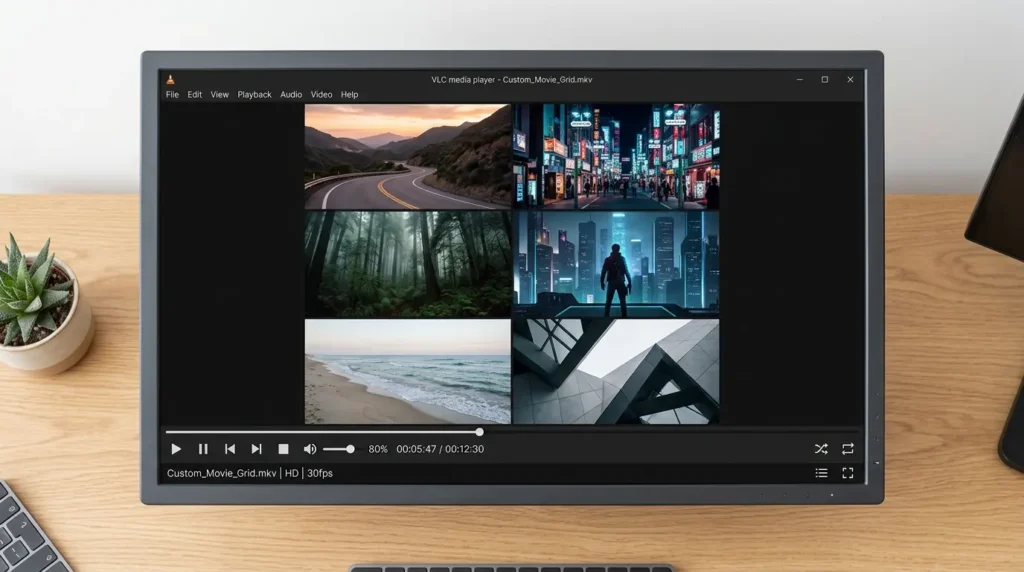Viewport: 1024px width, 572px height.
Task: Open the playlist view
Action: point(822,473)
